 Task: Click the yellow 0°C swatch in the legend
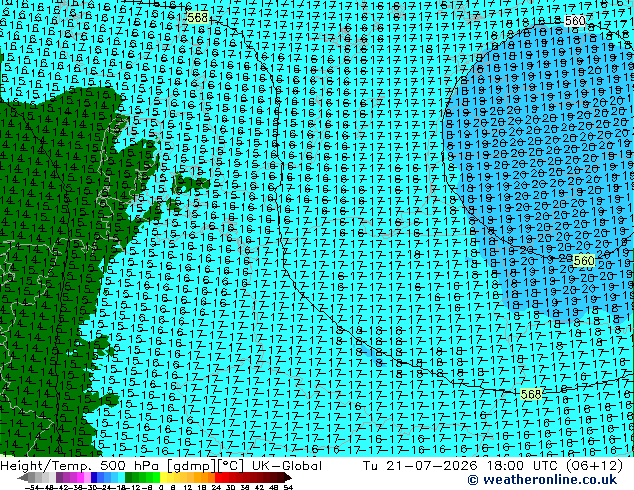point(163,478)
